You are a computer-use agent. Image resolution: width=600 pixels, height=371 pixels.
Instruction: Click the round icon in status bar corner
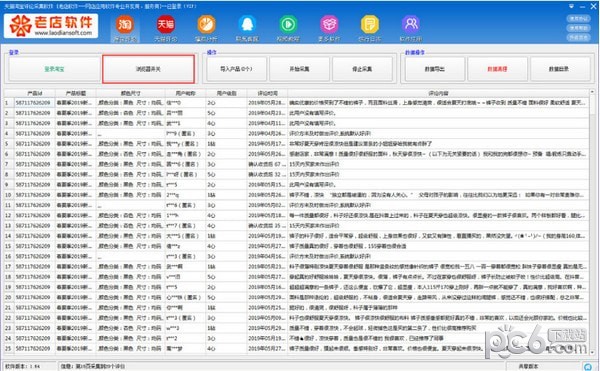pyautogui.click(x=587, y=366)
